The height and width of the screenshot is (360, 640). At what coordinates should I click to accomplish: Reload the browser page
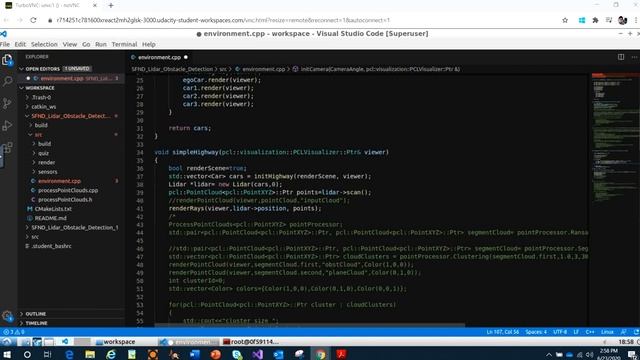(x=33, y=20)
